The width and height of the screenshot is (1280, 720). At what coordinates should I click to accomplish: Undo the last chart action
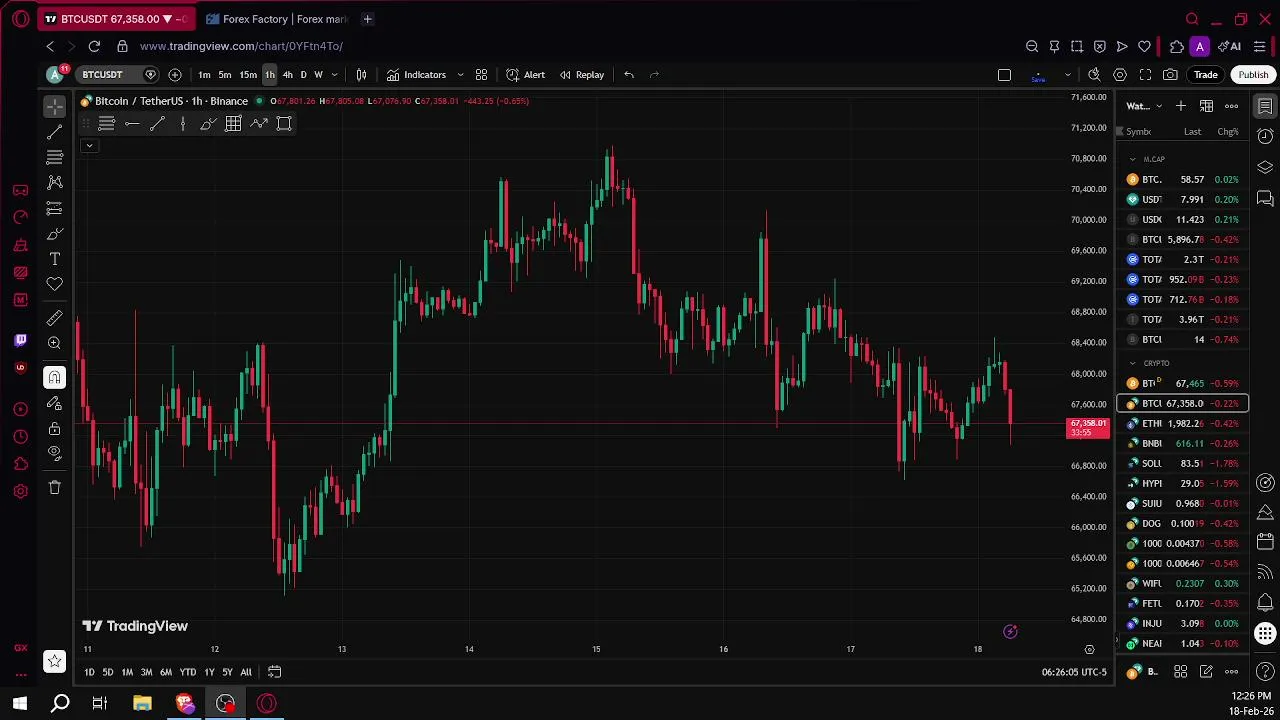click(x=629, y=75)
